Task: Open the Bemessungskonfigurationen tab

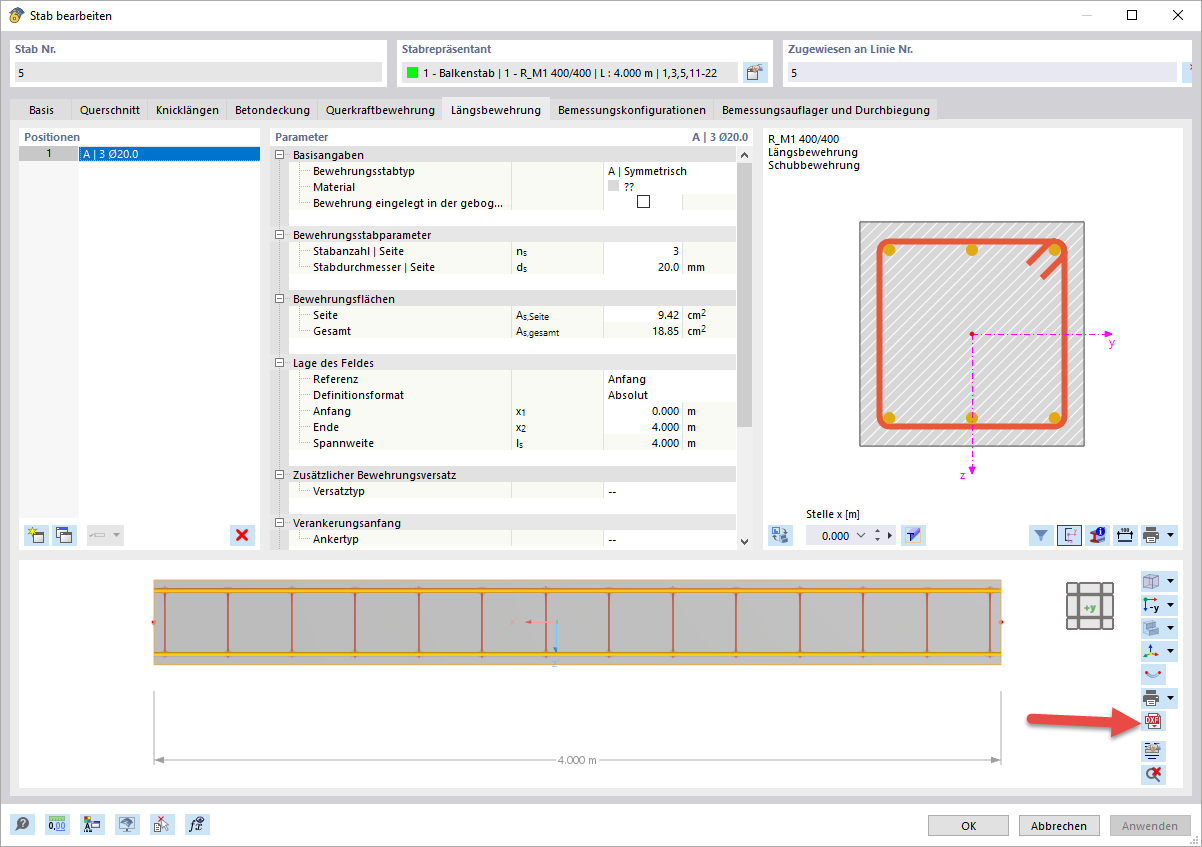Action: click(632, 110)
